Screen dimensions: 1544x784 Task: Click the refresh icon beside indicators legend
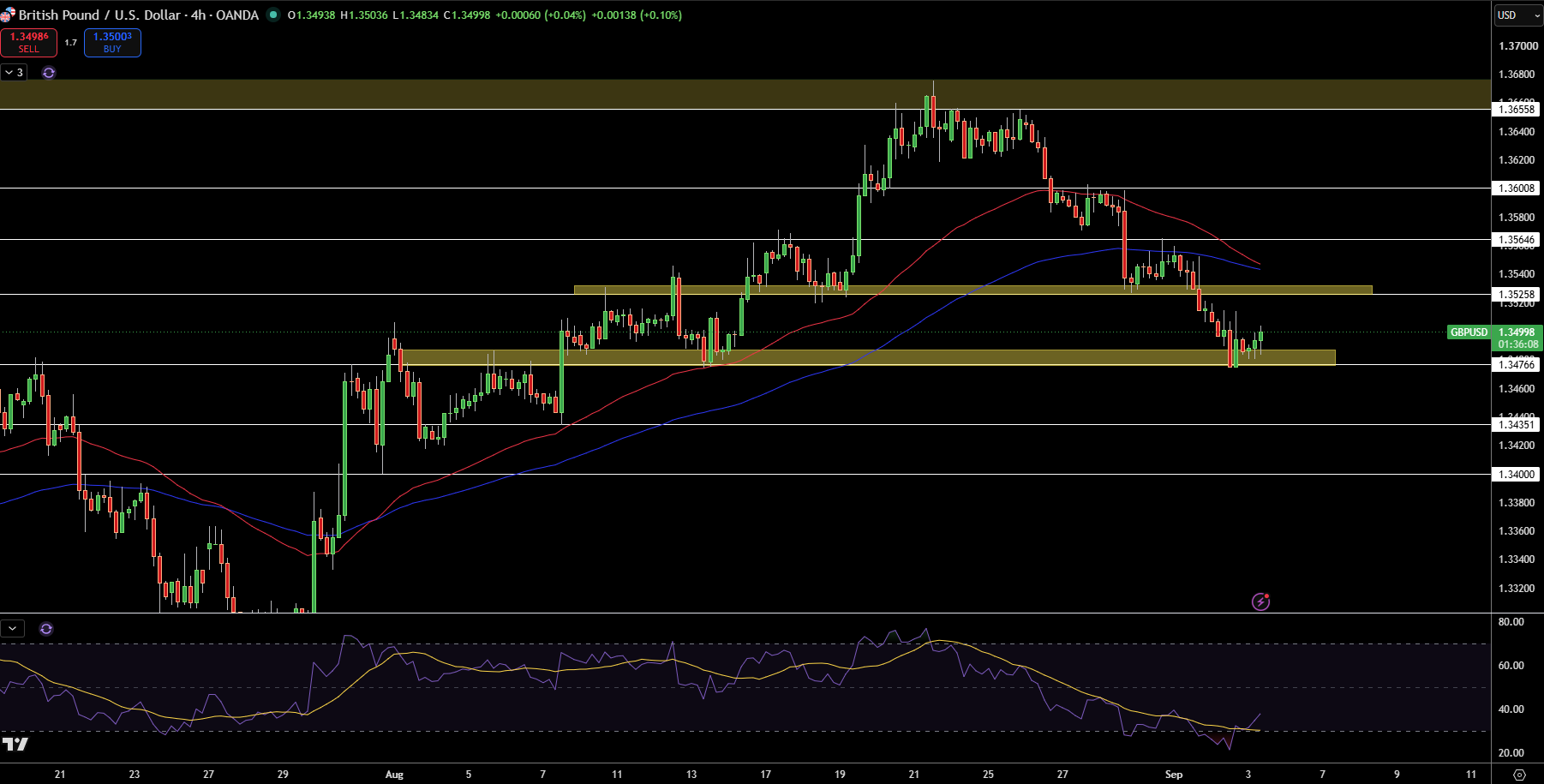click(49, 73)
